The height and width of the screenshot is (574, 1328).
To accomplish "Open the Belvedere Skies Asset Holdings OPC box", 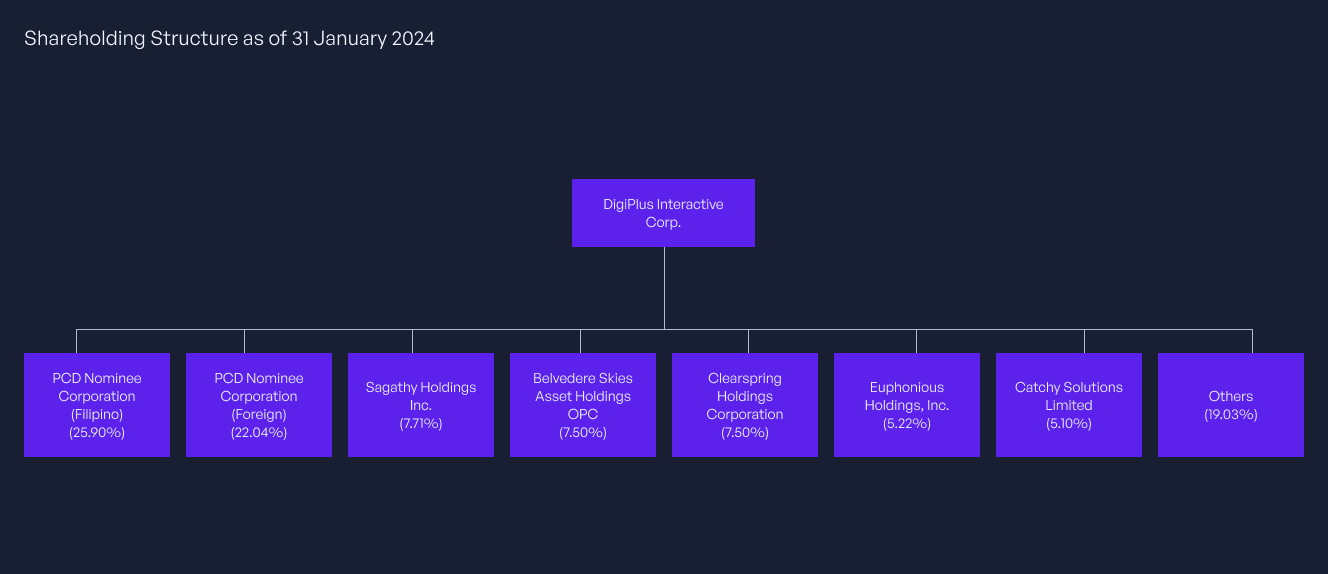I will point(583,405).
